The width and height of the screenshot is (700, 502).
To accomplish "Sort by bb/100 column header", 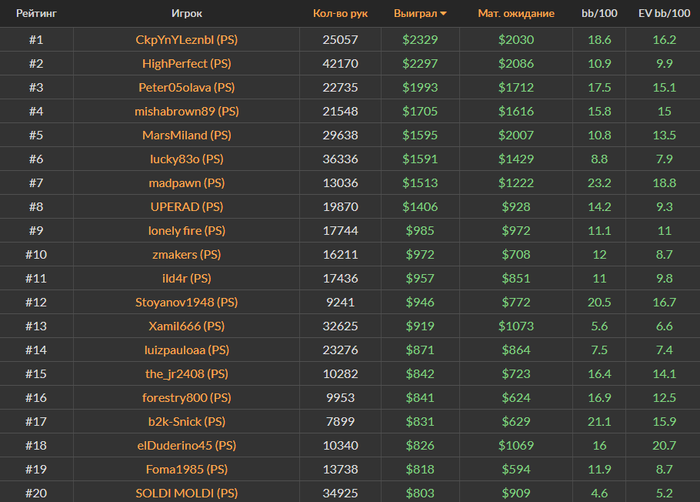I will 599,13.
